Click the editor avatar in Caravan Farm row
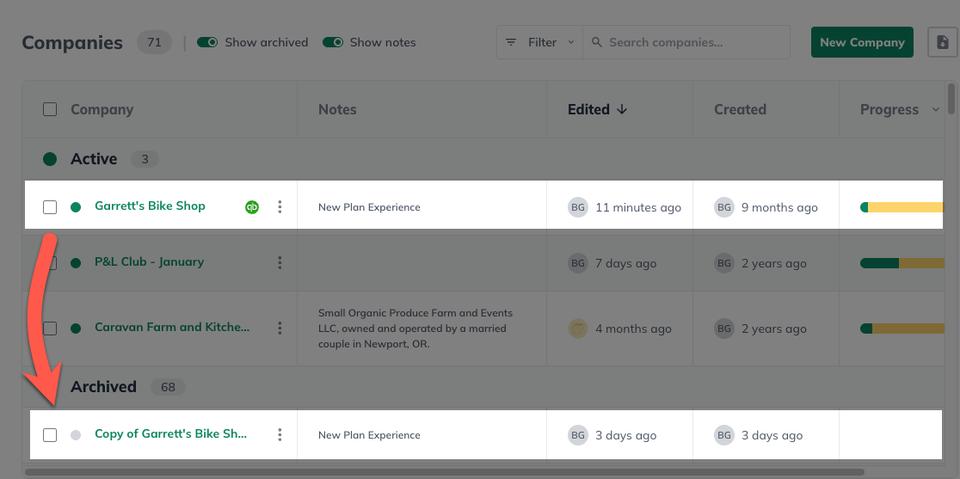The height and width of the screenshot is (479, 960). click(577, 328)
